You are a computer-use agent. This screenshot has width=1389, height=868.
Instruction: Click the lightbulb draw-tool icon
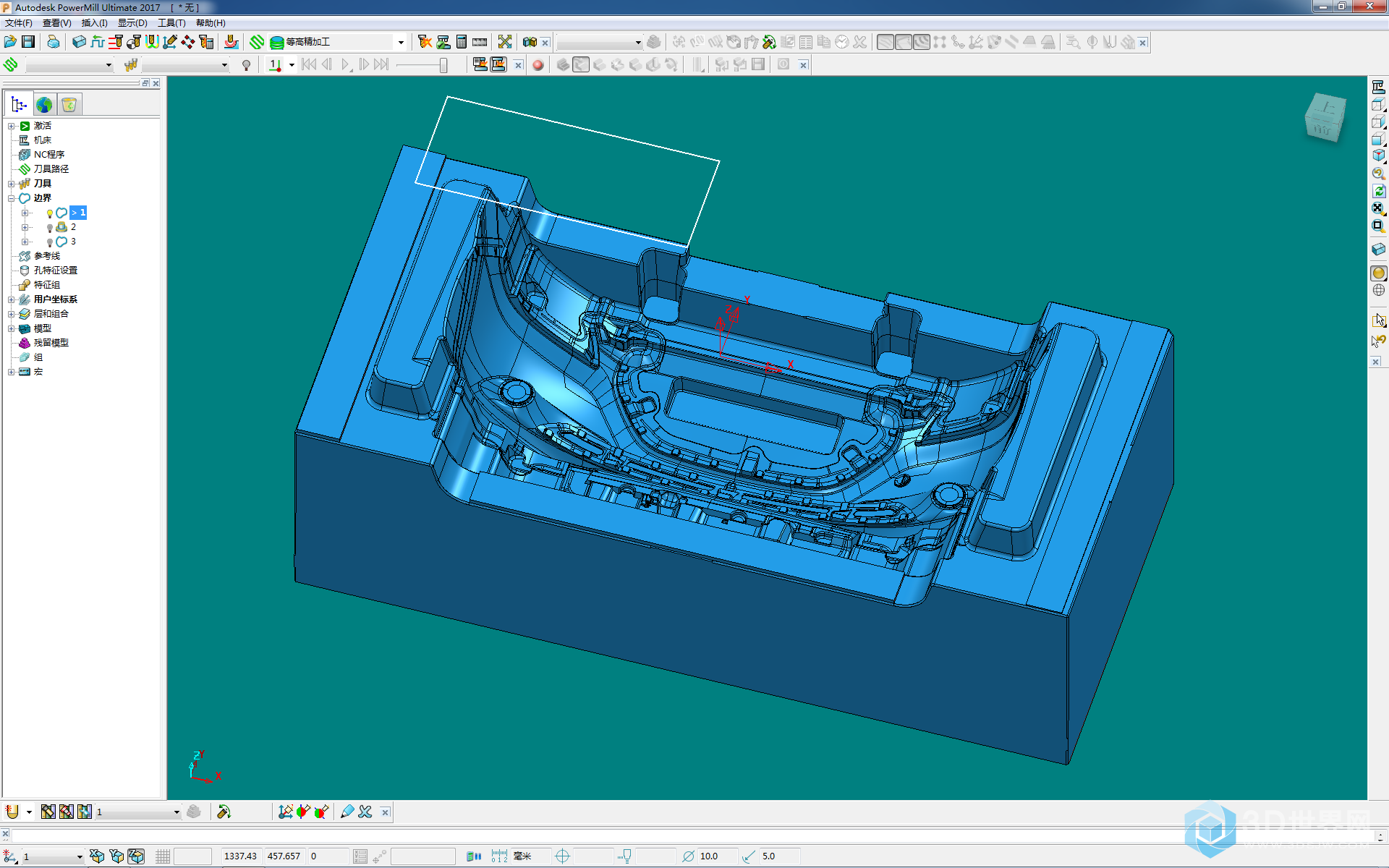(246, 65)
